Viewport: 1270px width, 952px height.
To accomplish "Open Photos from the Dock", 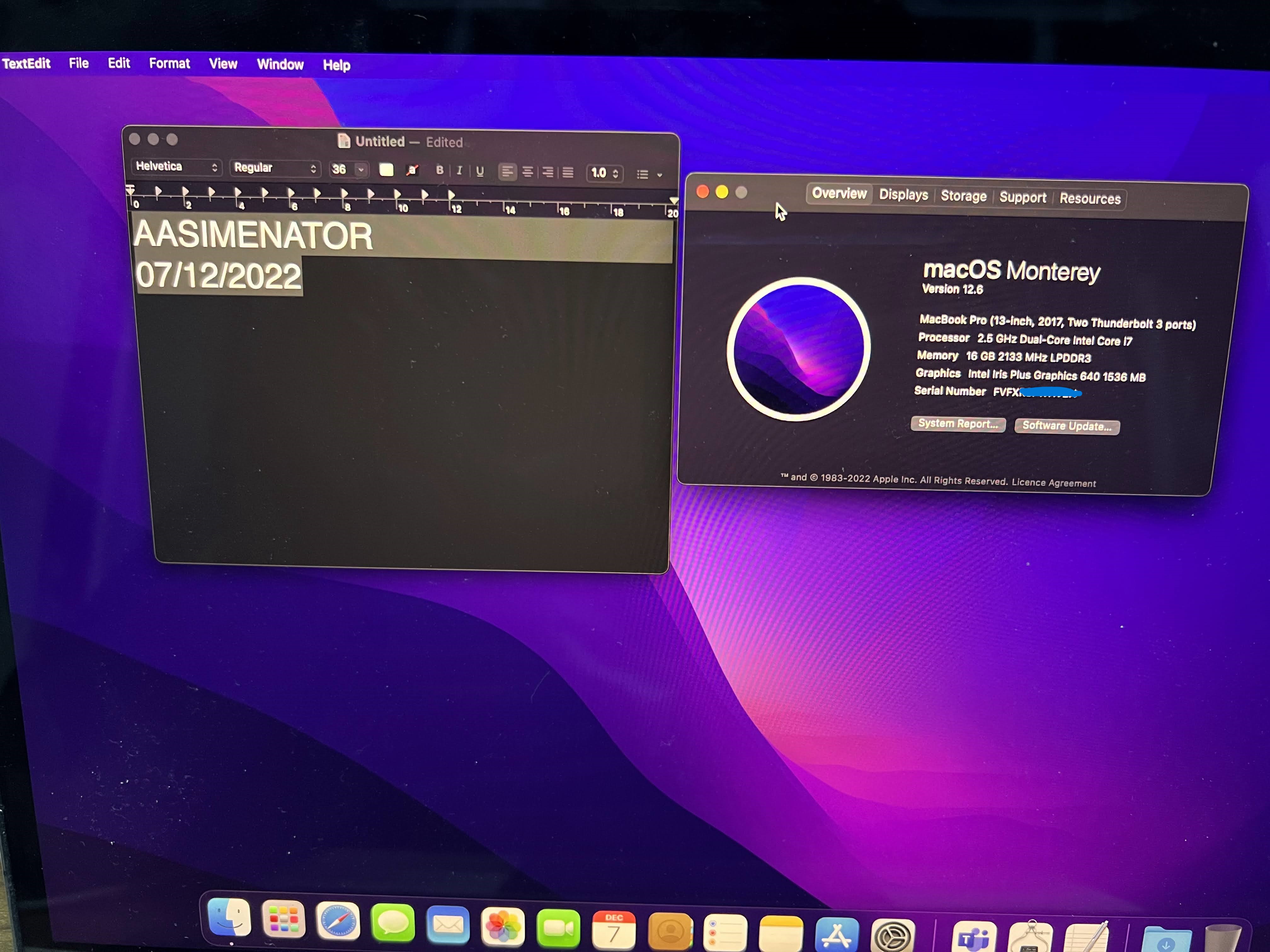I will [x=503, y=927].
